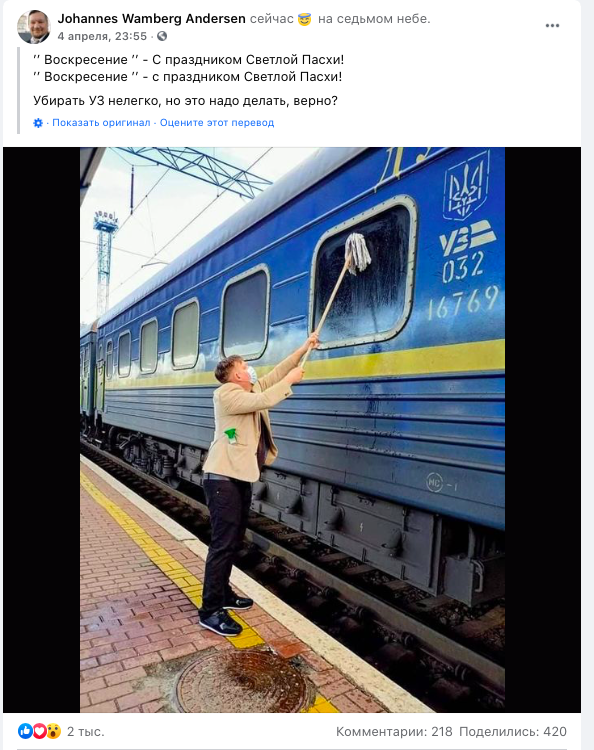Click the blue Like reaction icon

[25, 731]
